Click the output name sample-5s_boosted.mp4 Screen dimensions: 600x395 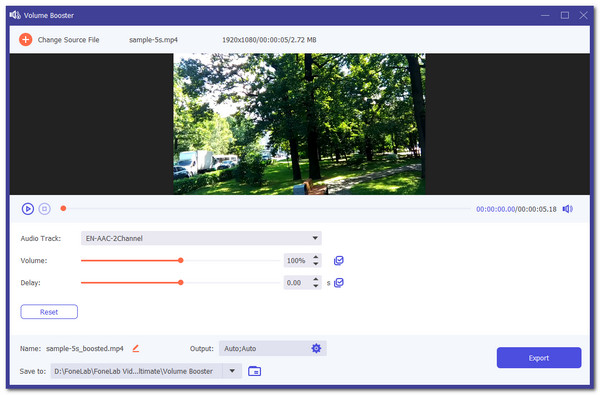point(85,349)
